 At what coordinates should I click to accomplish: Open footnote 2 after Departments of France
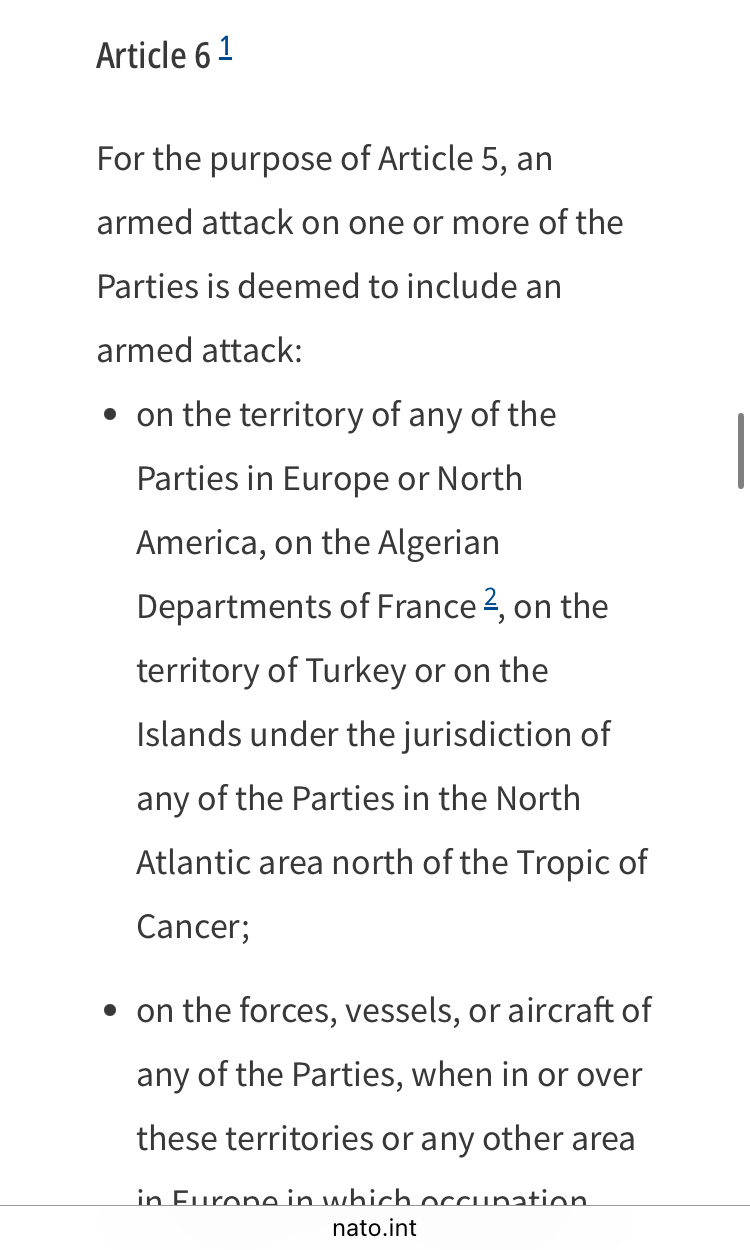click(490, 599)
